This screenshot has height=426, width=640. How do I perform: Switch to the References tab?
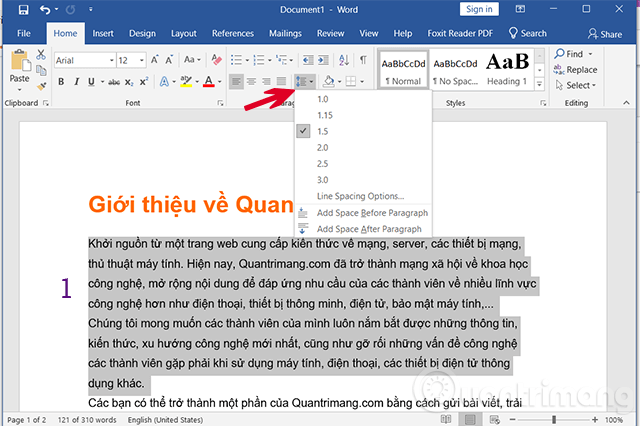tap(233, 33)
